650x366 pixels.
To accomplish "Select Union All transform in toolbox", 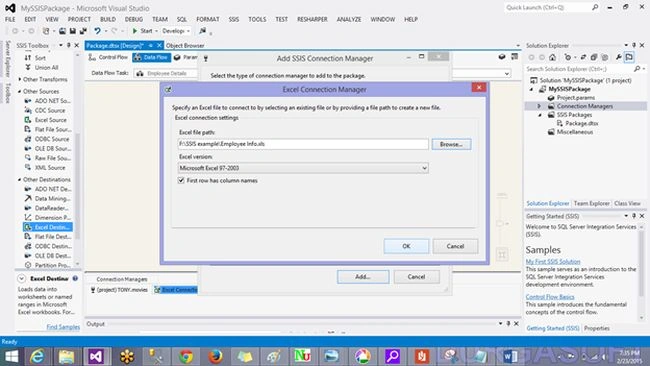I will 42,67.
